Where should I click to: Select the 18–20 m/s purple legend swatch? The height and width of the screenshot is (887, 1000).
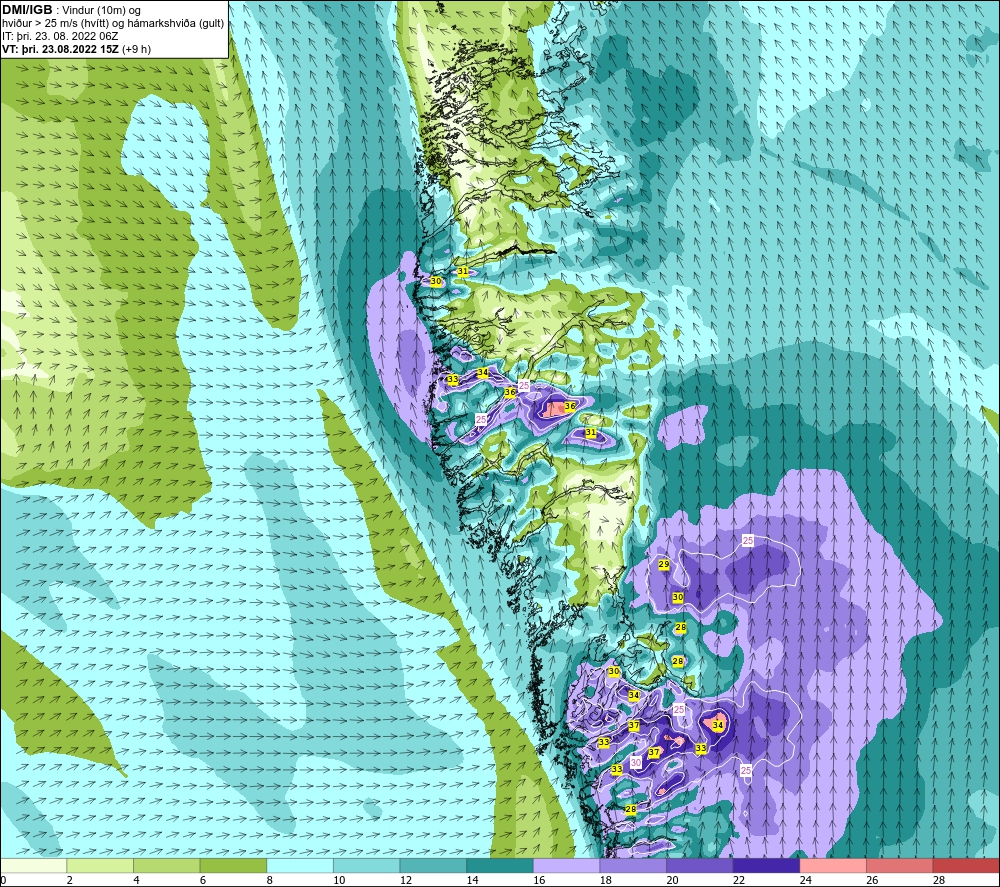tap(633, 865)
